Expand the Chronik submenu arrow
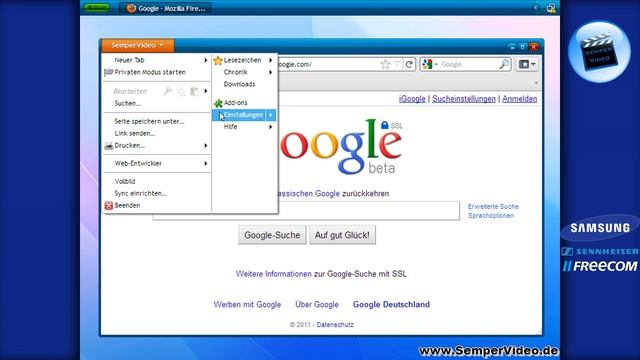This screenshot has height=360, width=640. point(270,72)
